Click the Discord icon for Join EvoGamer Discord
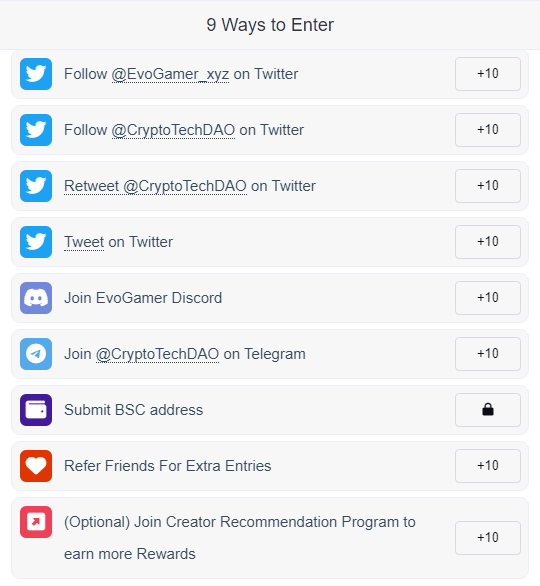 36,298
